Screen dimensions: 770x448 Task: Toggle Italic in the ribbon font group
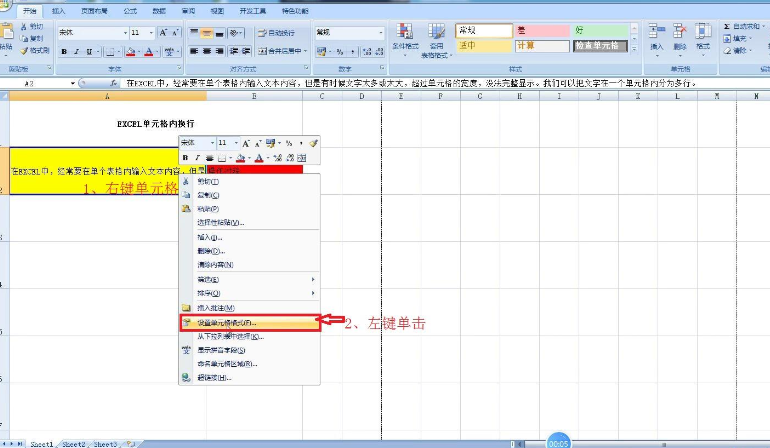[x=76, y=52]
